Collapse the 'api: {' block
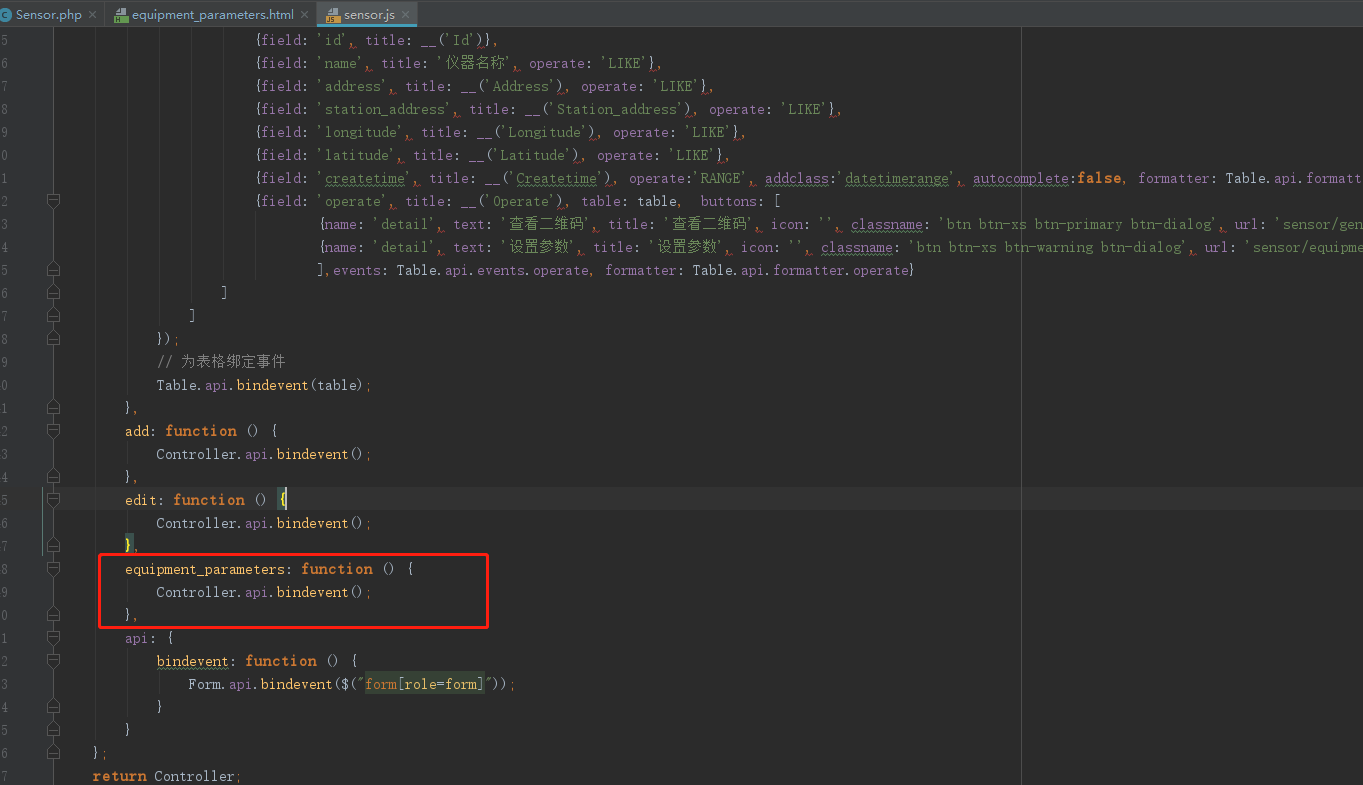This screenshot has height=785, width=1363. coord(53,638)
